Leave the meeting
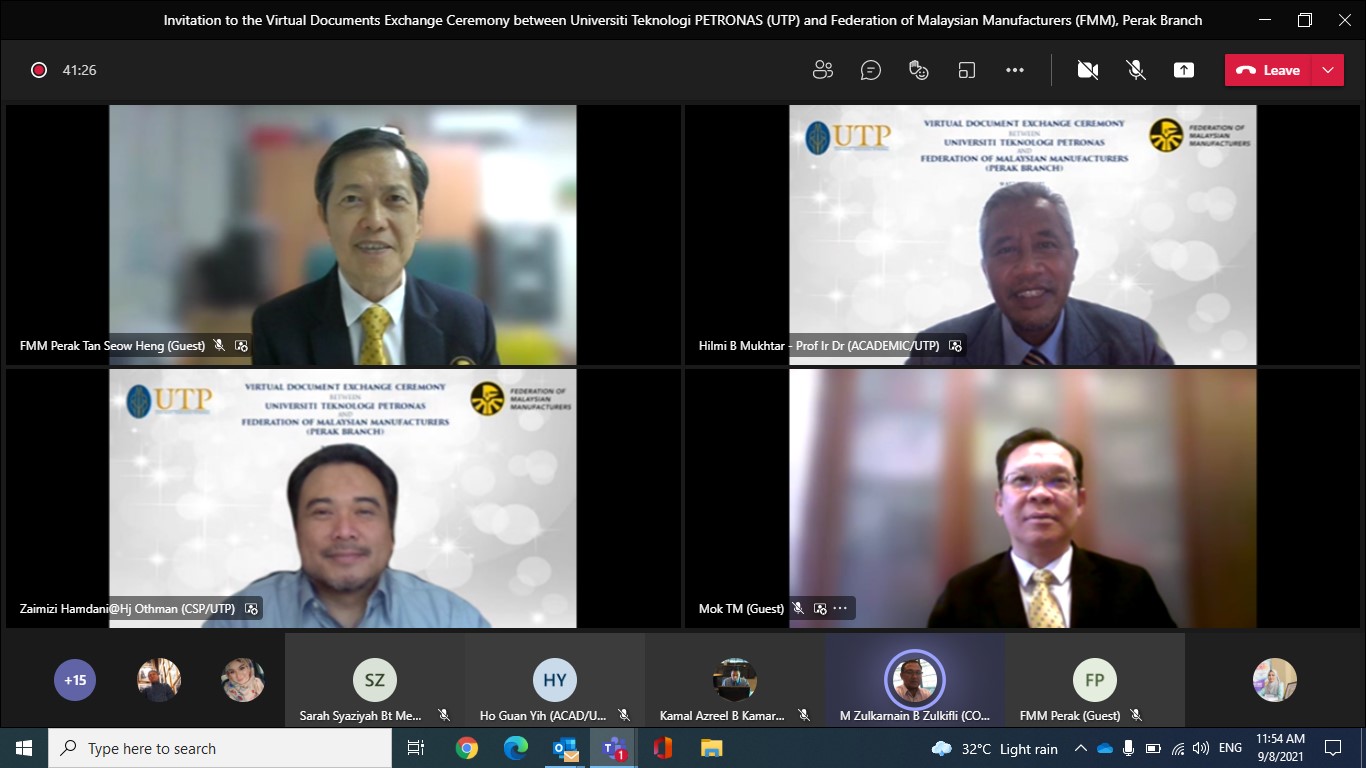This screenshot has height=768, width=1366. 1269,70
